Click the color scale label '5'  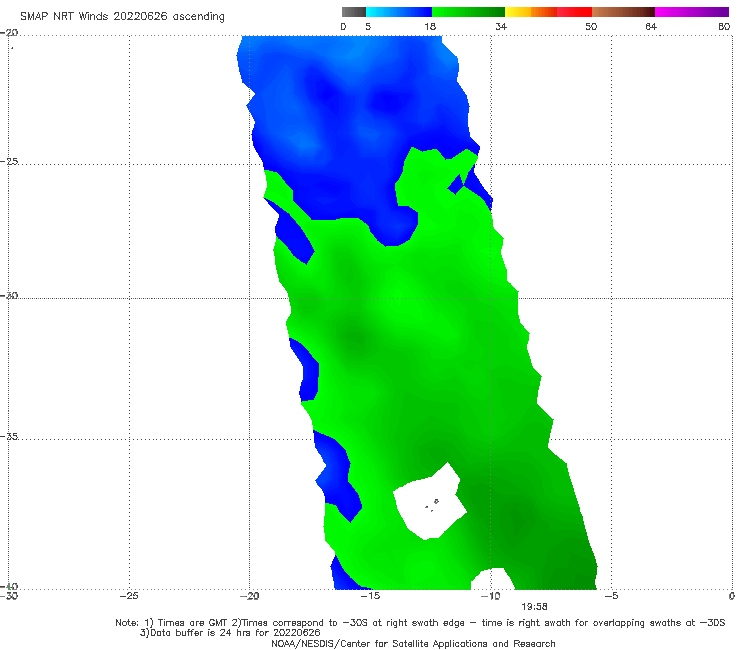tap(368, 26)
